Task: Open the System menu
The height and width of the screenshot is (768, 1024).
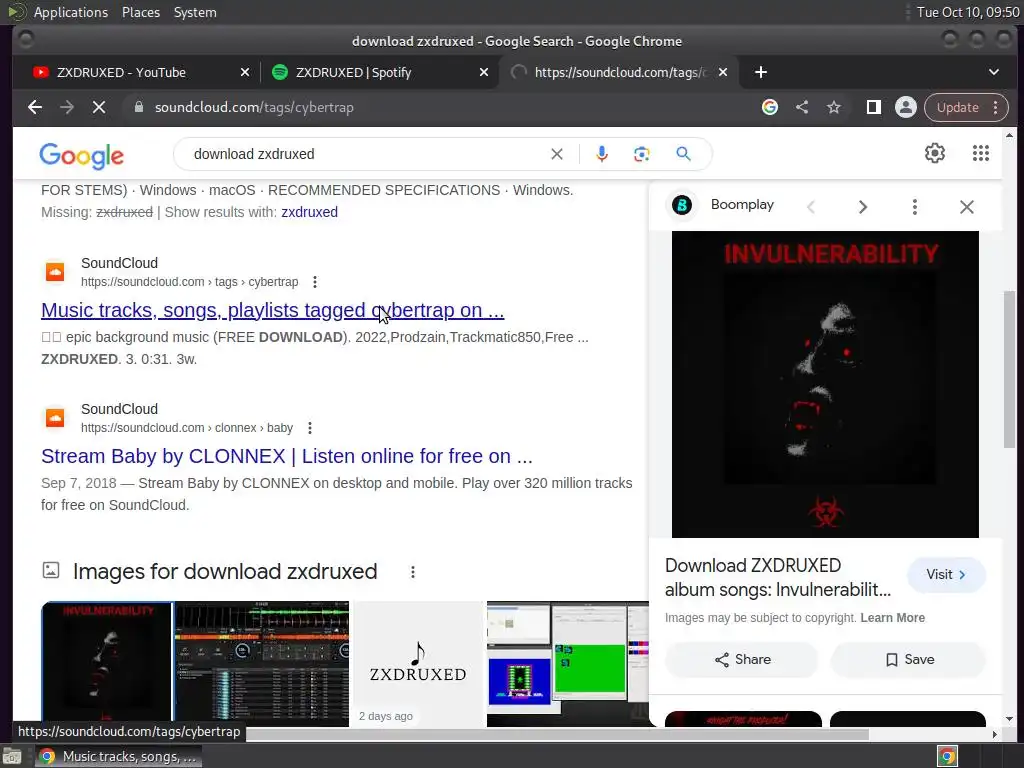Action: 195,12
